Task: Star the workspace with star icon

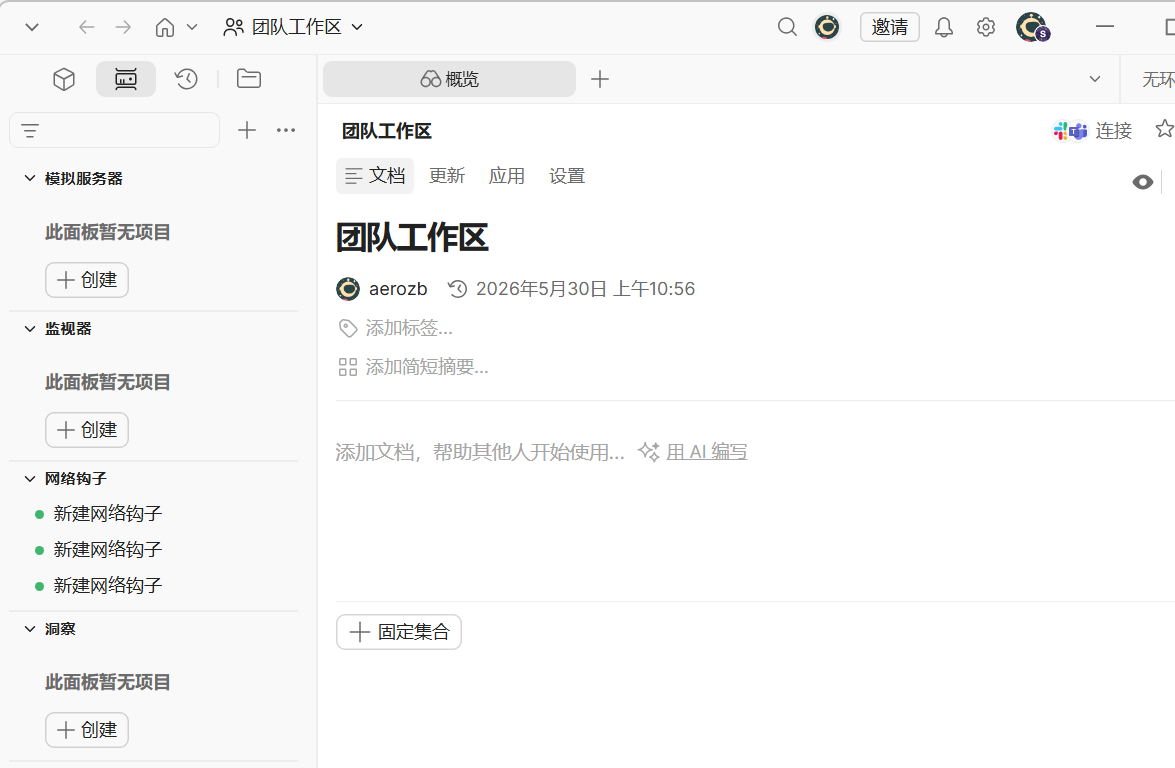Action: tap(1164, 129)
